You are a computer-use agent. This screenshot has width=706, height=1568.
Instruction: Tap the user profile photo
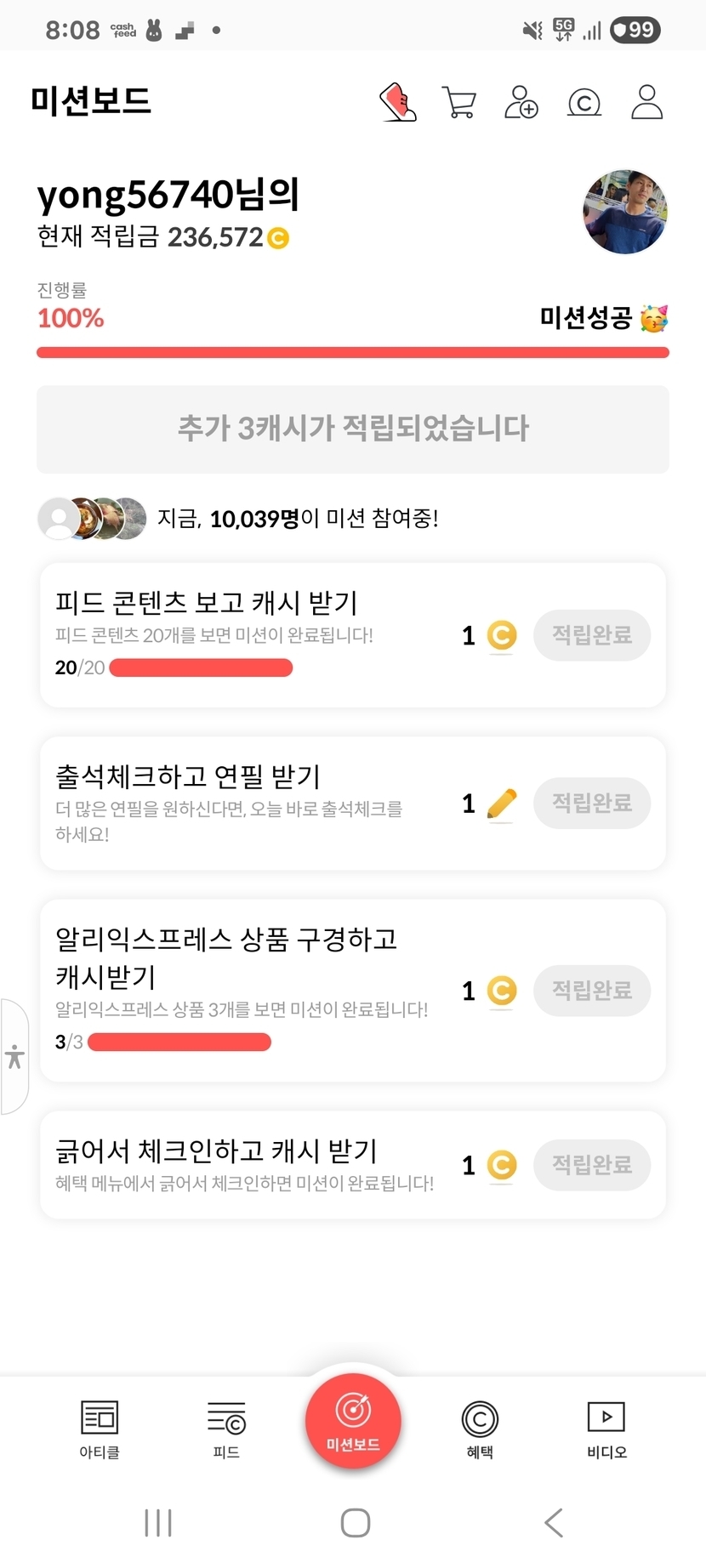tap(625, 212)
